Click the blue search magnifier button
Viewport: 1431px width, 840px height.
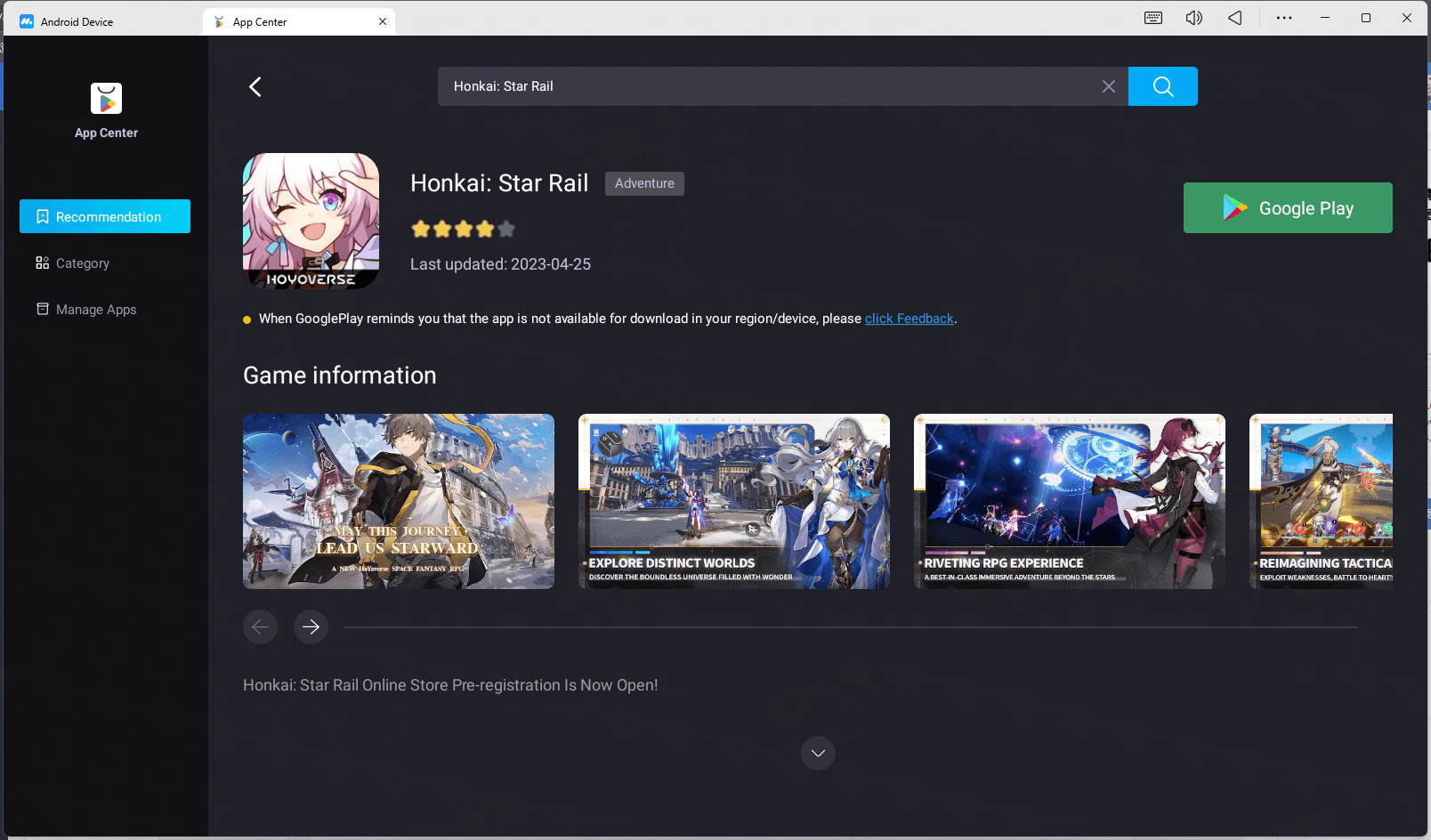pos(1162,86)
